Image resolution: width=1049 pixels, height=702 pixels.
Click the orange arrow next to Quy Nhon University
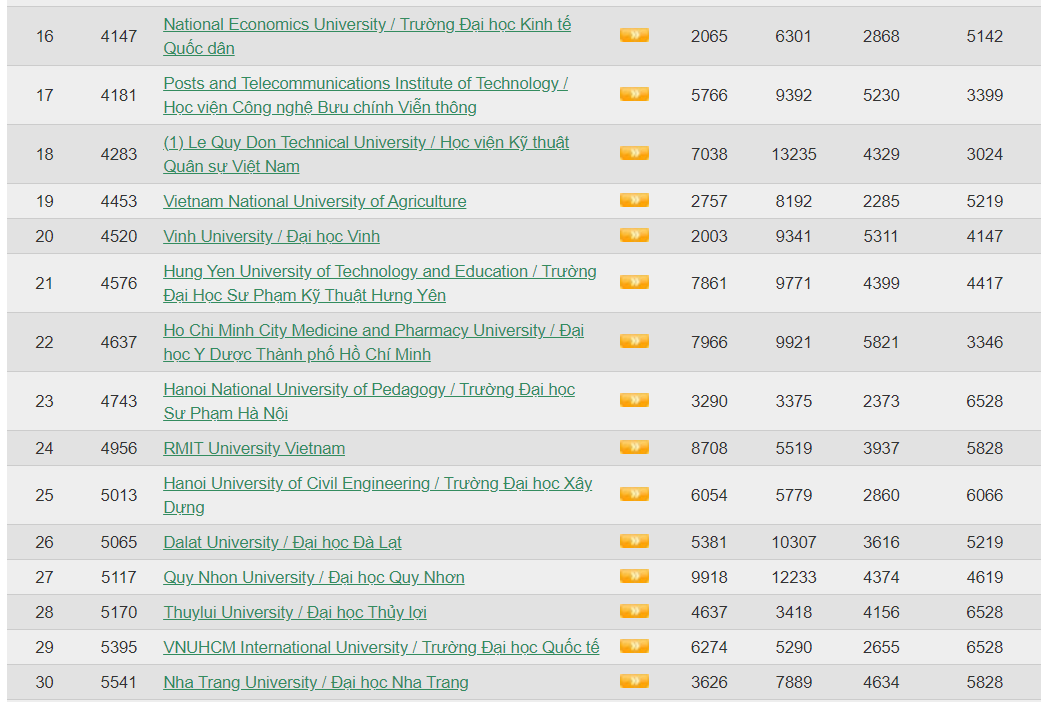tap(634, 576)
